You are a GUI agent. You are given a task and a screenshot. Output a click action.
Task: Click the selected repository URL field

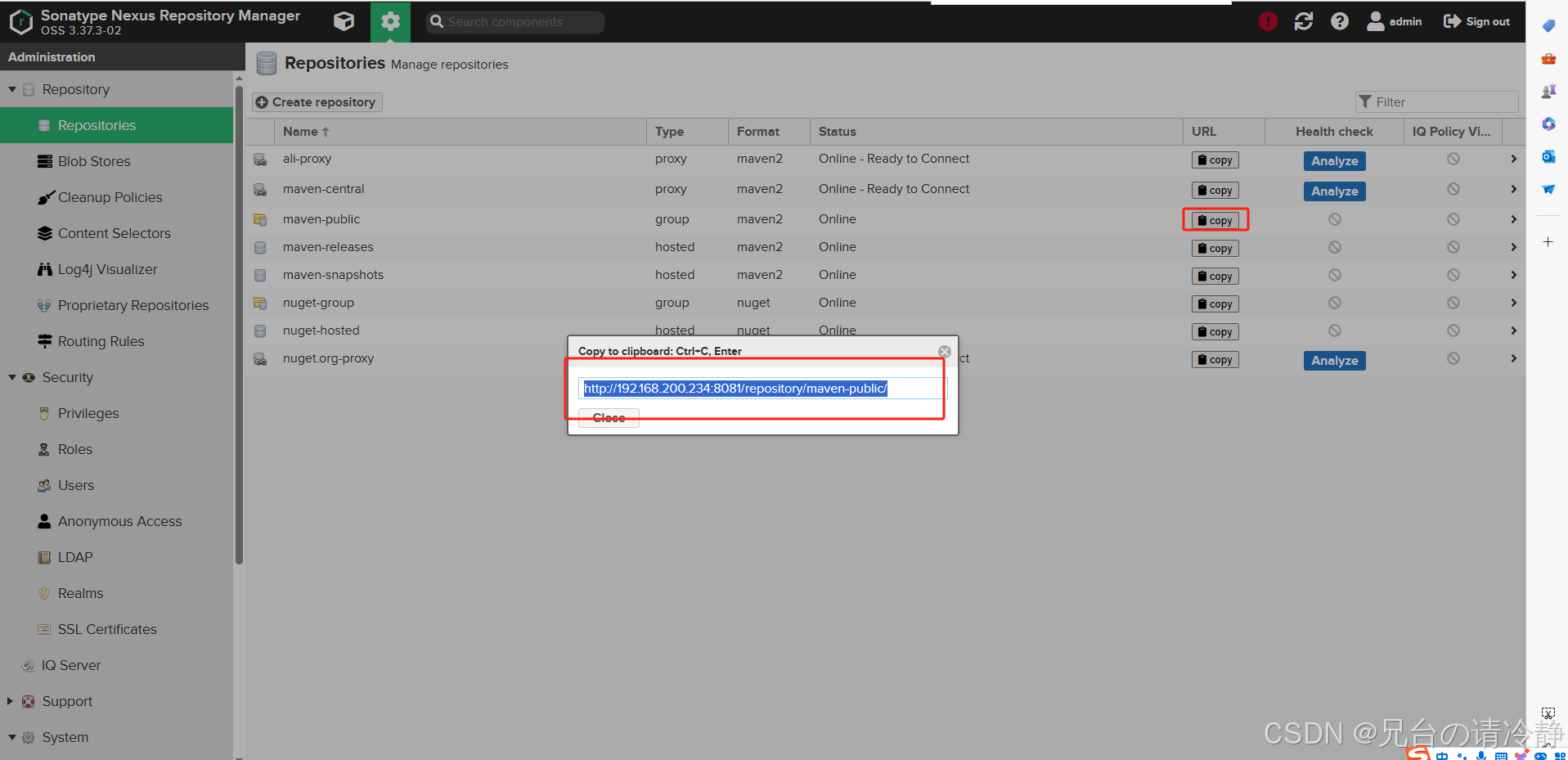coord(762,389)
